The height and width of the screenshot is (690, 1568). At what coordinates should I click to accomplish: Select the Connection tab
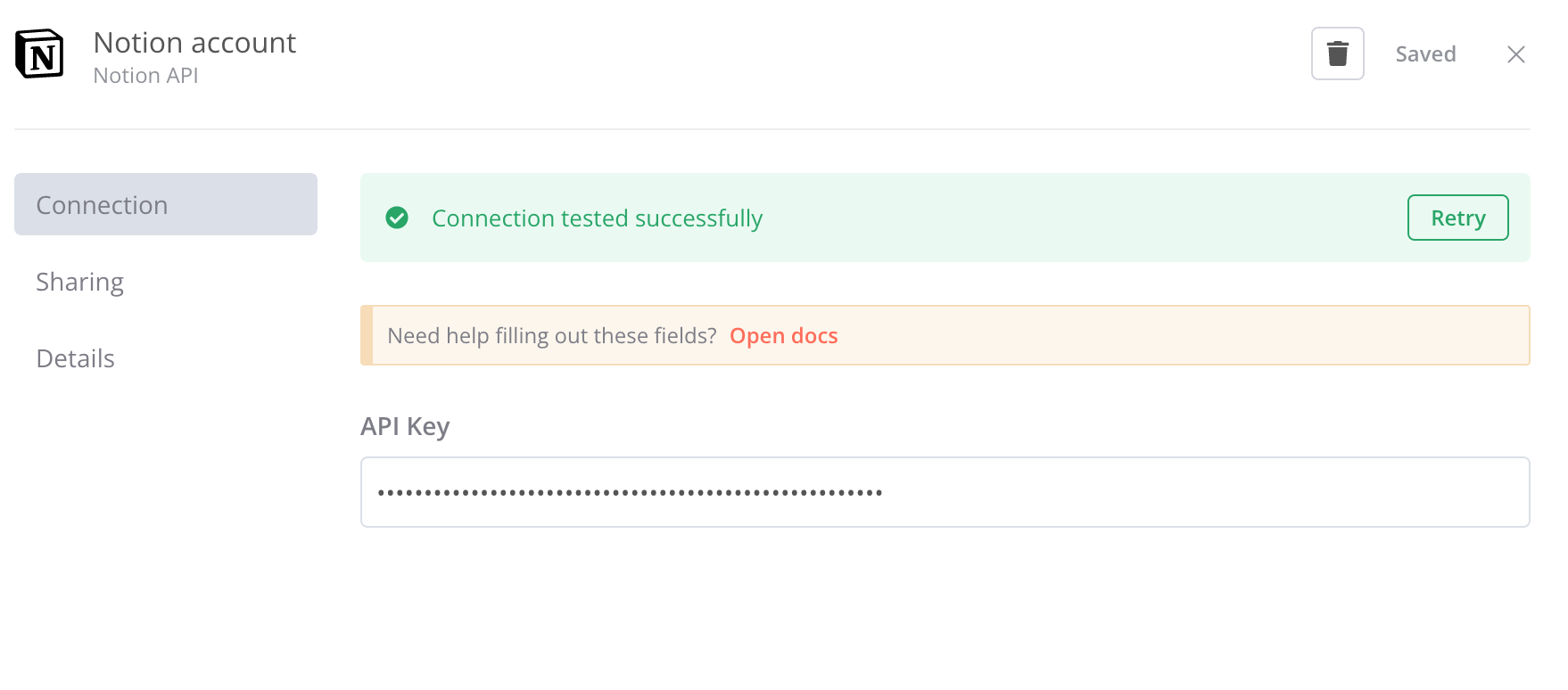tap(102, 204)
